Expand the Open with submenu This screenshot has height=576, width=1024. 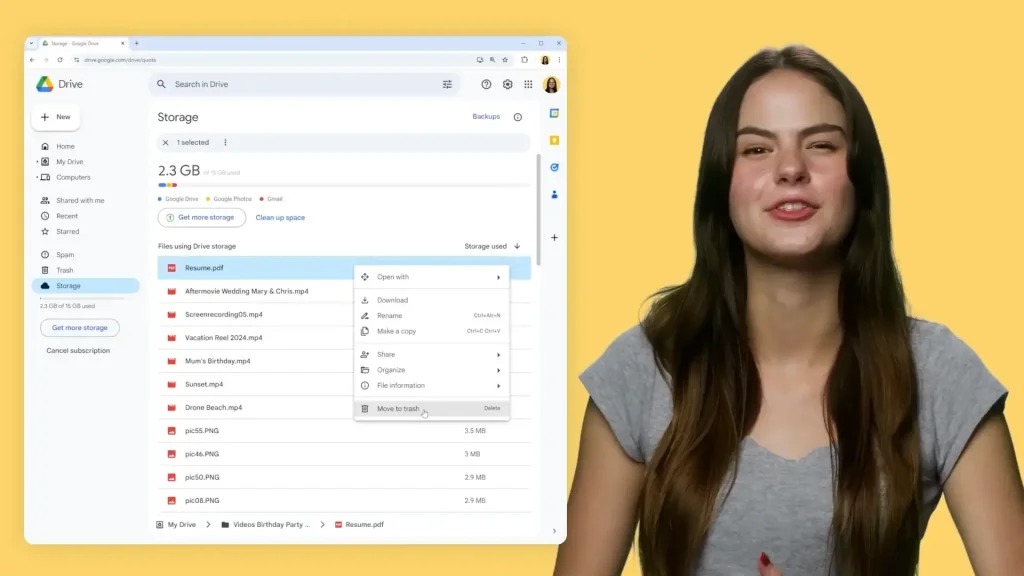[498, 277]
